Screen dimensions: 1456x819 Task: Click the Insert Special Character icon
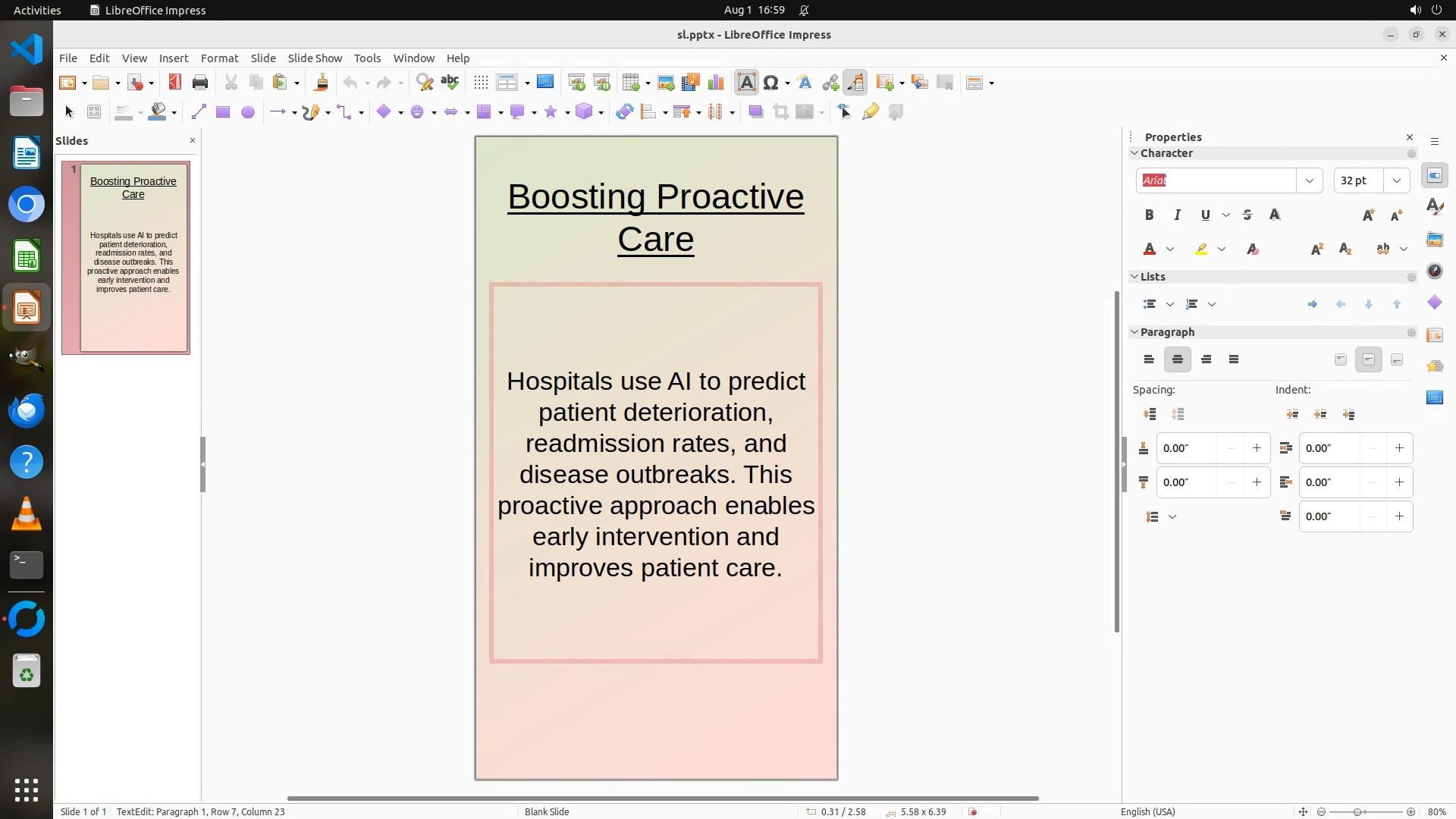(771, 83)
